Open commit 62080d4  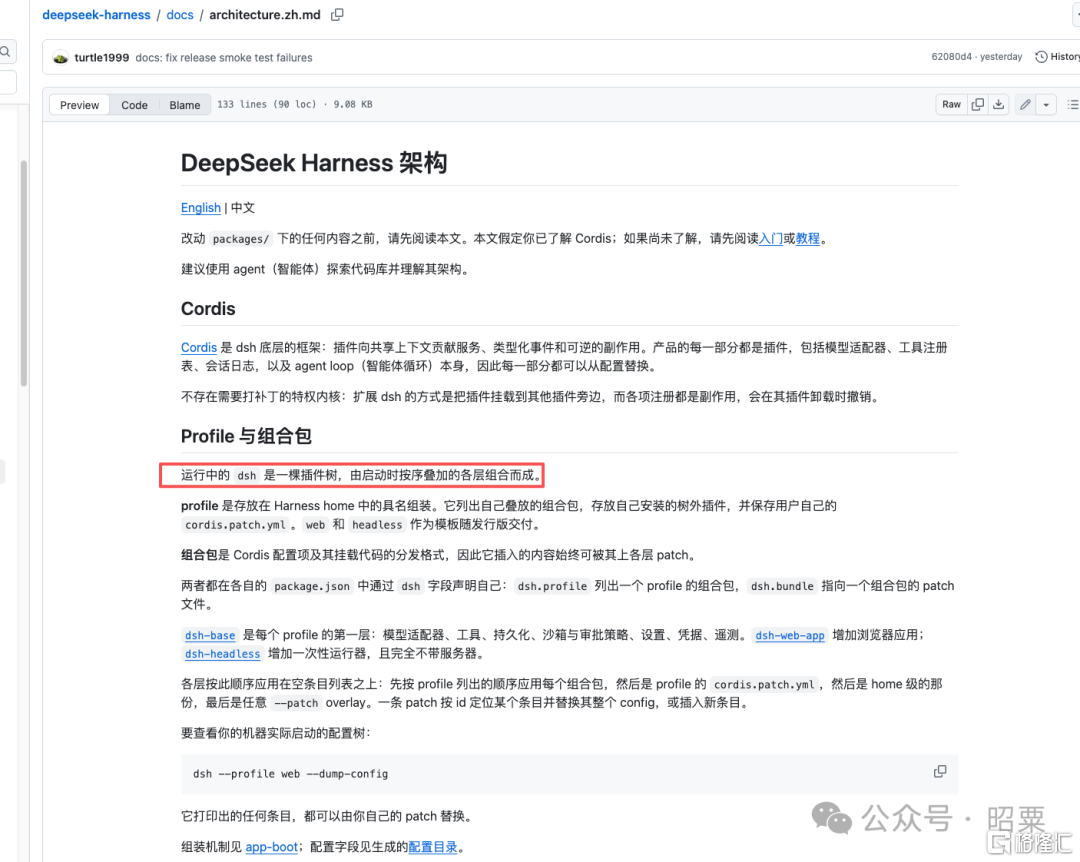tap(951, 57)
